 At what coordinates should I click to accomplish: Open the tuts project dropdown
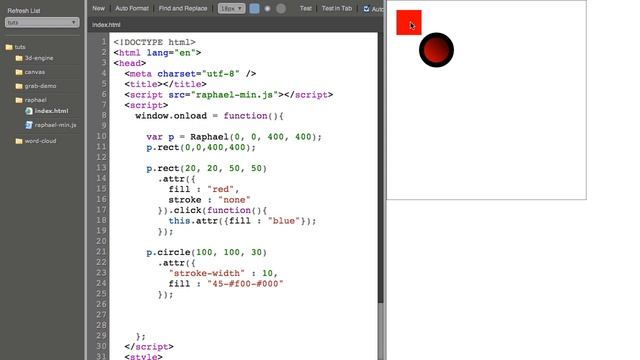[x=42, y=22]
